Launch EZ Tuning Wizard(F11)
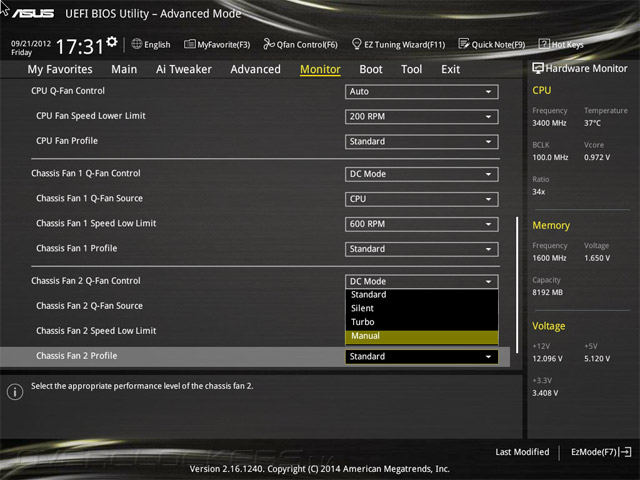 click(398, 44)
